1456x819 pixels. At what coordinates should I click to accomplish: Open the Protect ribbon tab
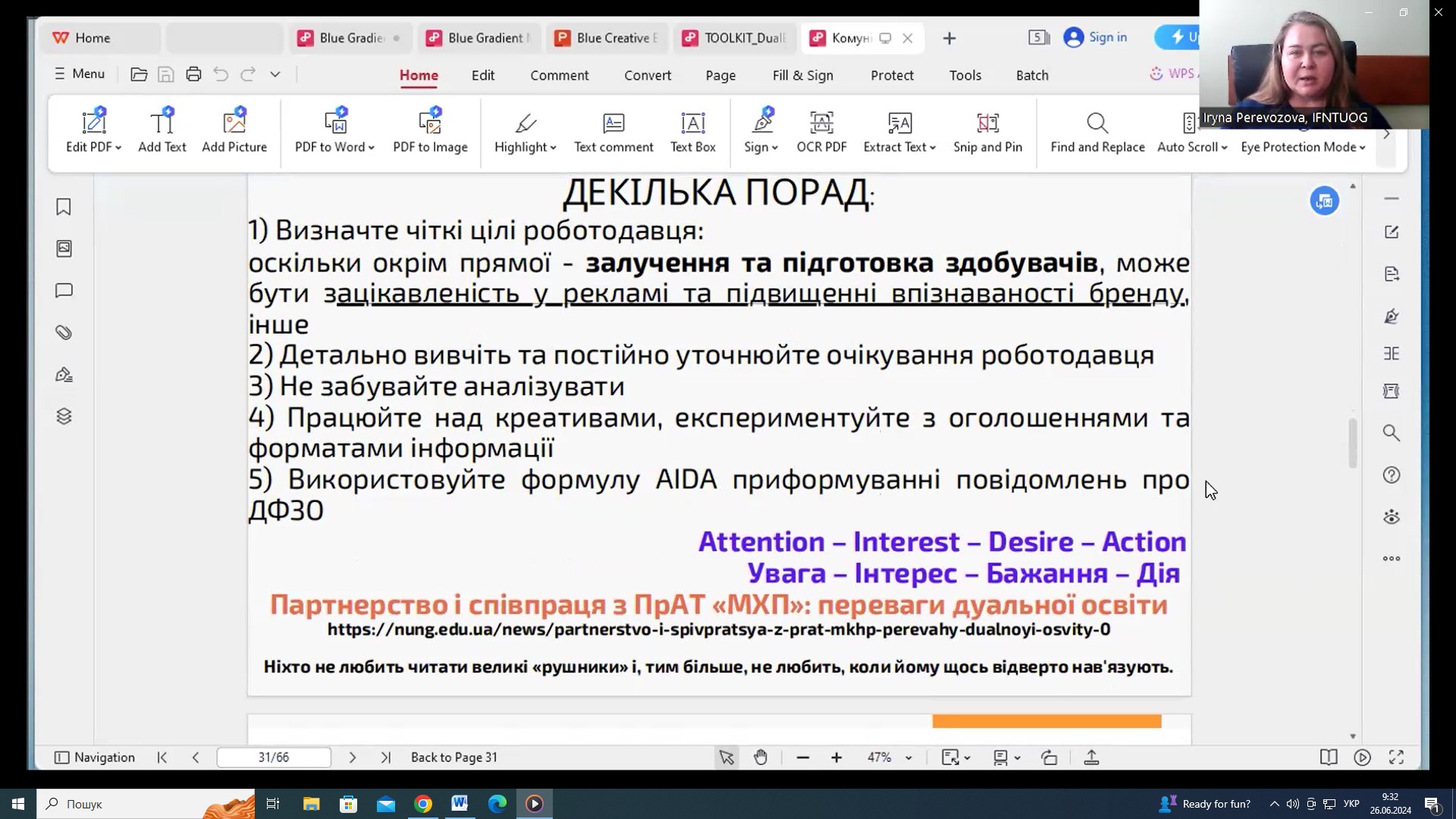click(x=892, y=75)
